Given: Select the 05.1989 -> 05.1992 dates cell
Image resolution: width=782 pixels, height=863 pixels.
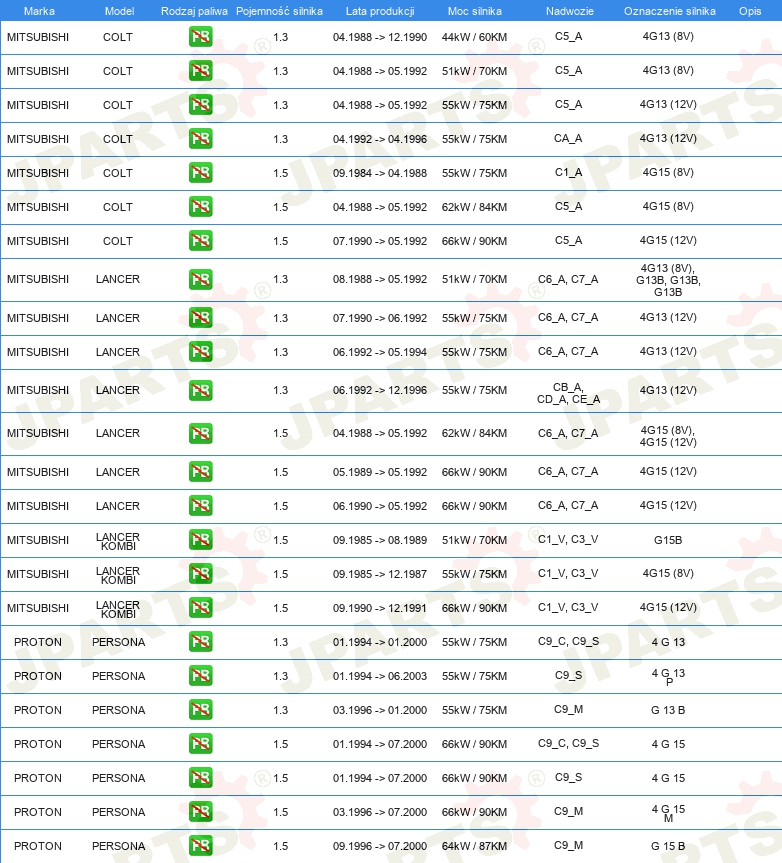Looking at the screenshot, I should tap(380, 472).
